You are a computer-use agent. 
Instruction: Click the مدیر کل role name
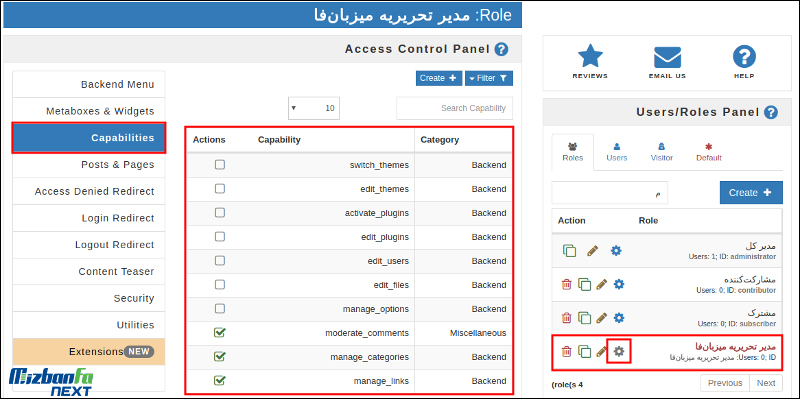point(760,246)
